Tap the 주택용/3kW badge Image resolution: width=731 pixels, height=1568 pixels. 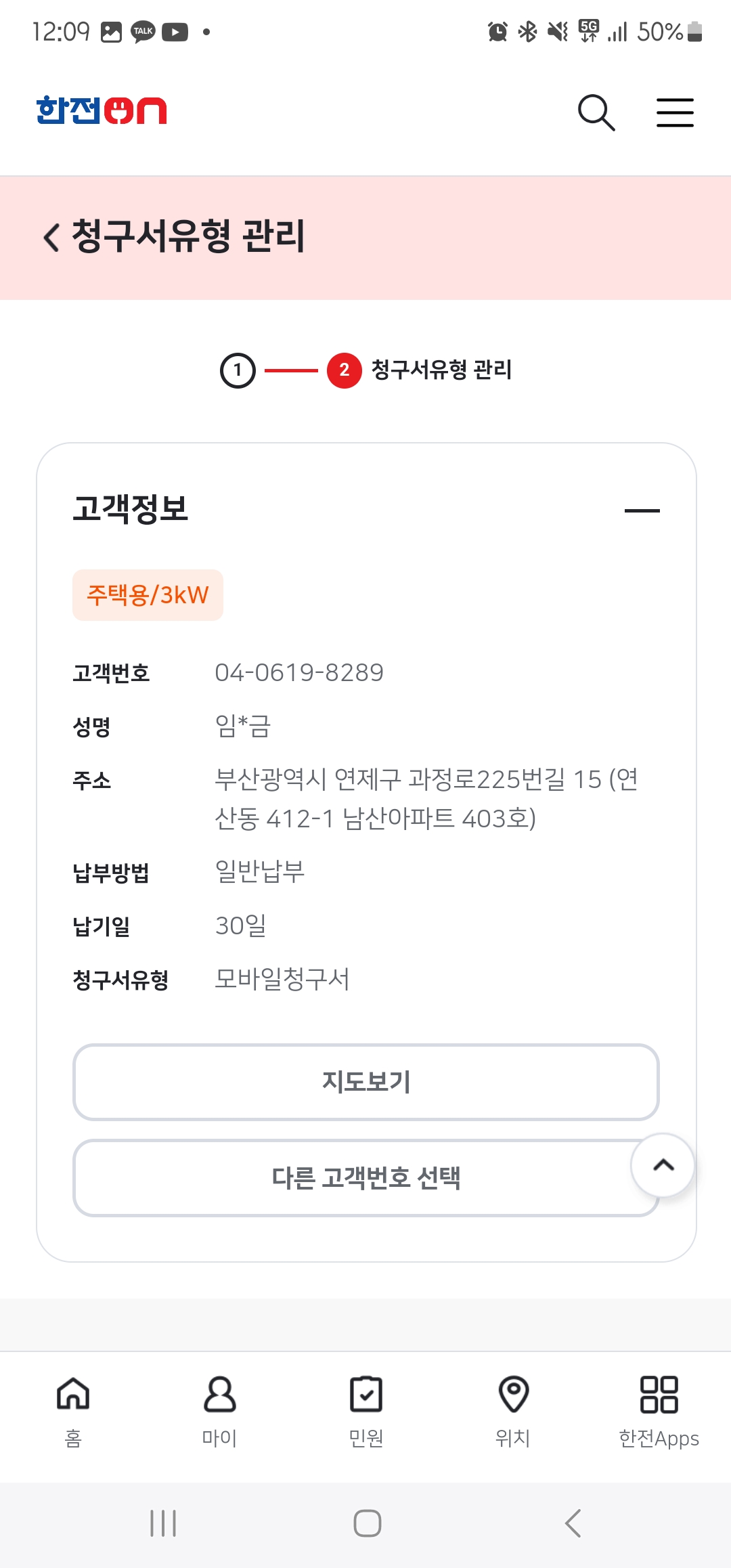click(x=148, y=595)
